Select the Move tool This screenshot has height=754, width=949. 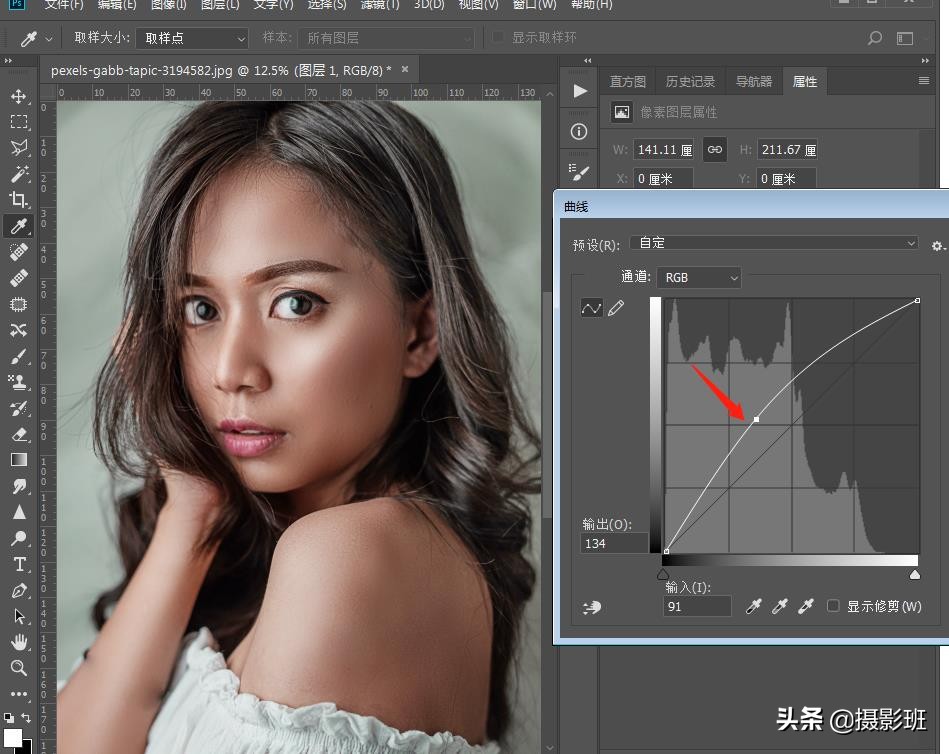19,96
